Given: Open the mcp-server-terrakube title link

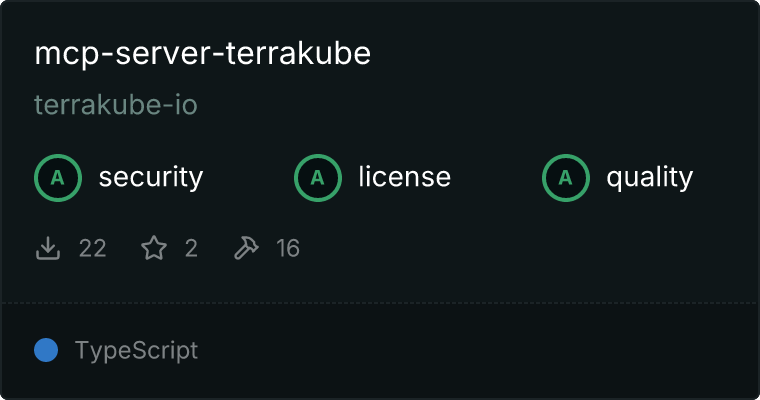Looking at the screenshot, I should [203, 53].
